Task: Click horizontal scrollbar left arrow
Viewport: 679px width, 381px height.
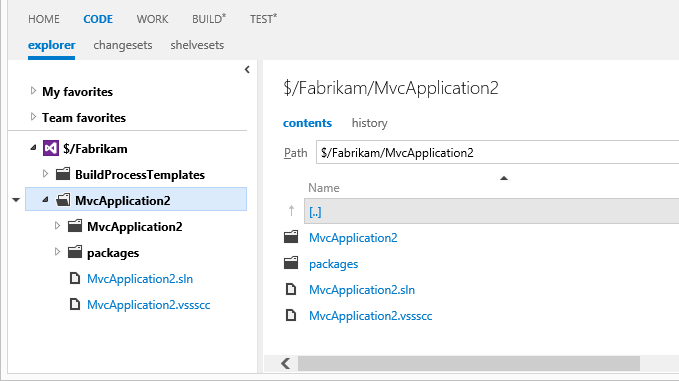Action: pos(286,363)
